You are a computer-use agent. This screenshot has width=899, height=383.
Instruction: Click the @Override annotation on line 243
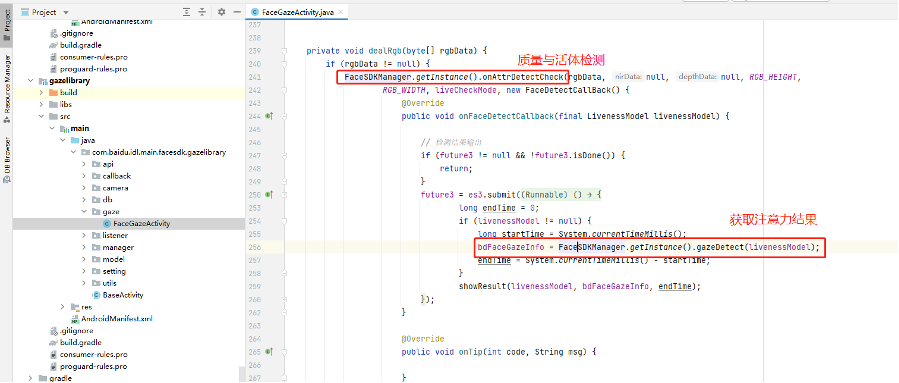click(423, 103)
